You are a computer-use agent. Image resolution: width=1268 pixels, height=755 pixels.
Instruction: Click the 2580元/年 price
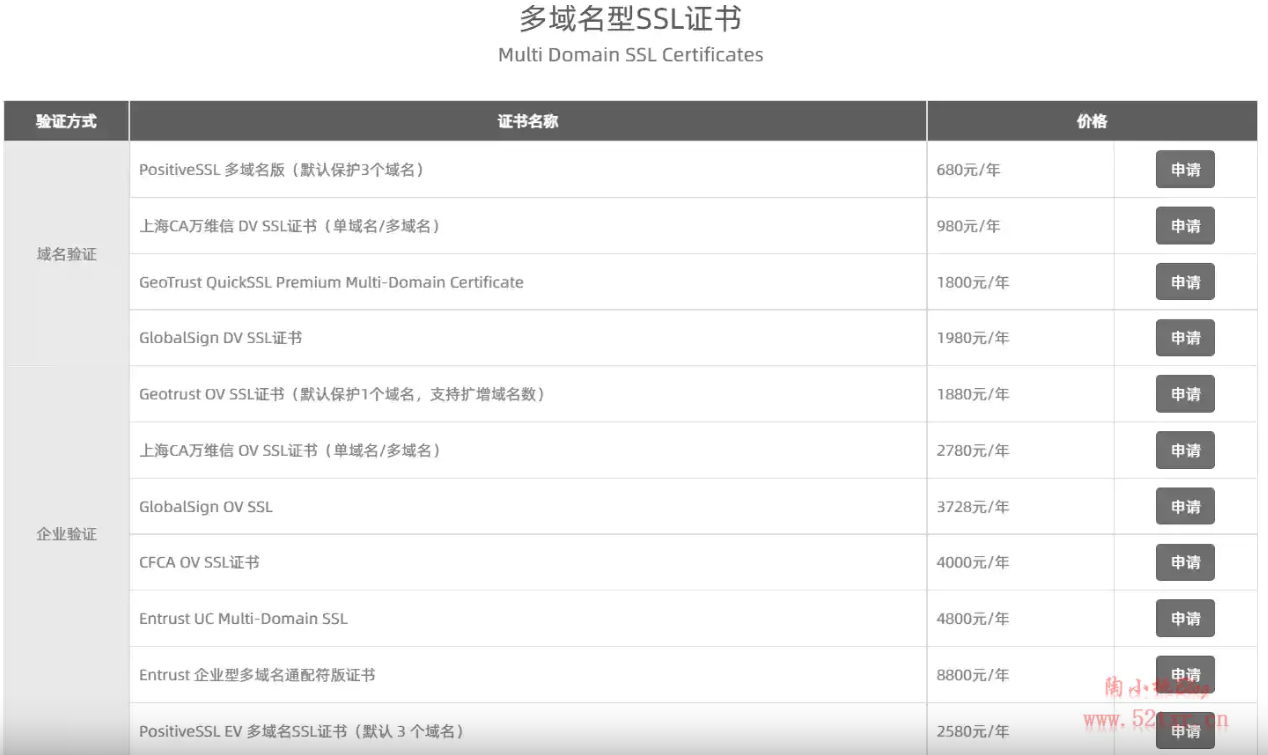[973, 731]
